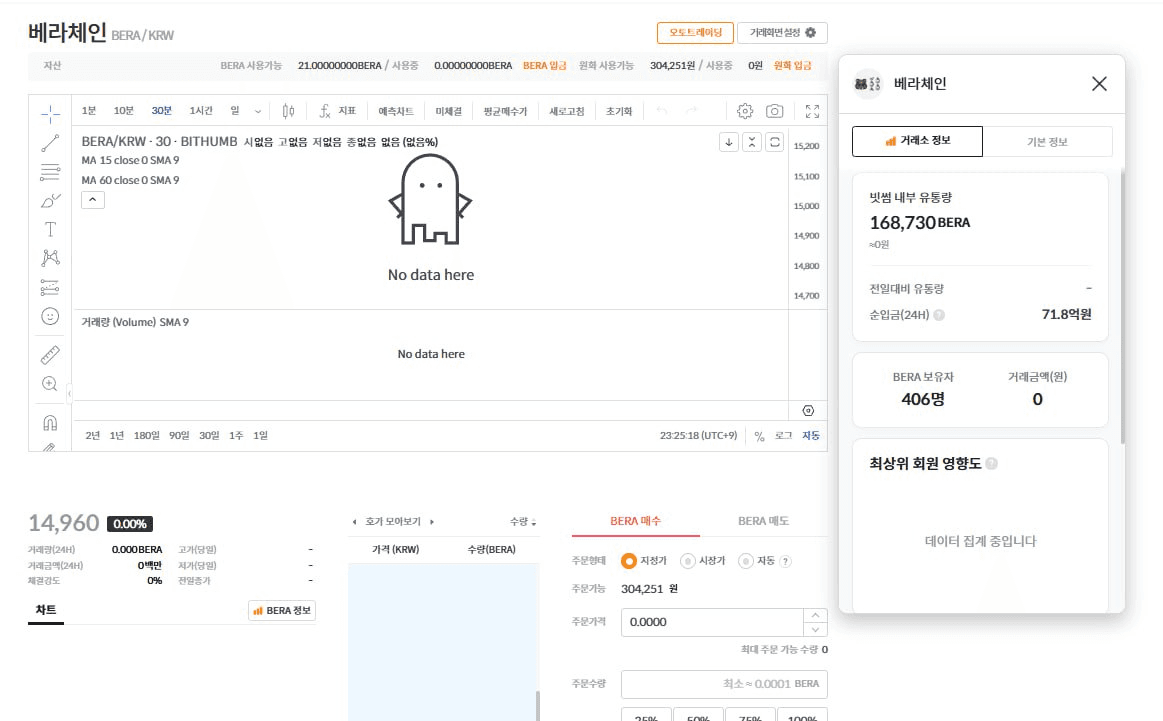Decrease the 주문가격 with down stepper

[x=815, y=630]
